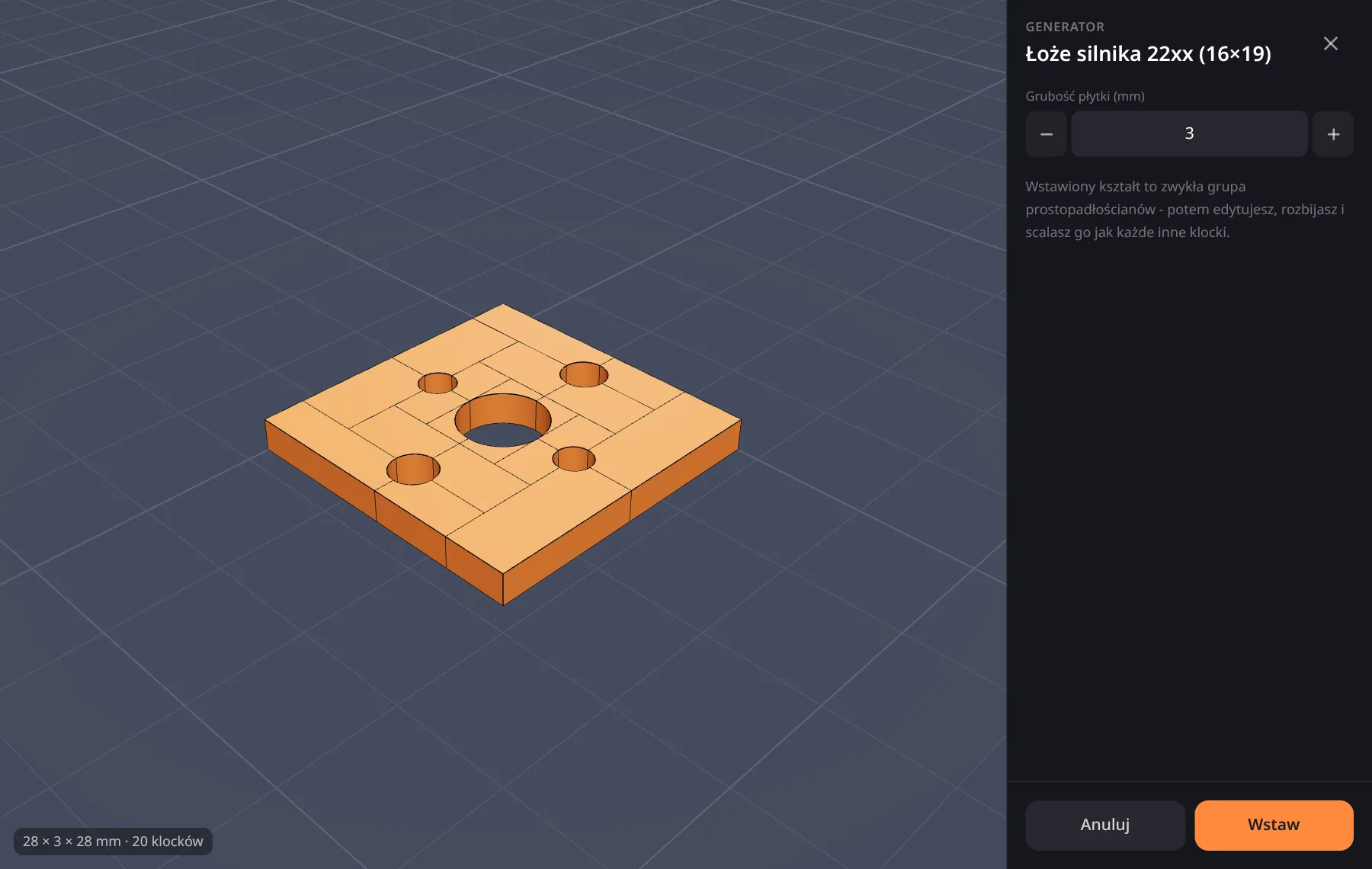Click the GENERATOR header label
The height and width of the screenshot is (869, 1372).
click(1064, 27)
